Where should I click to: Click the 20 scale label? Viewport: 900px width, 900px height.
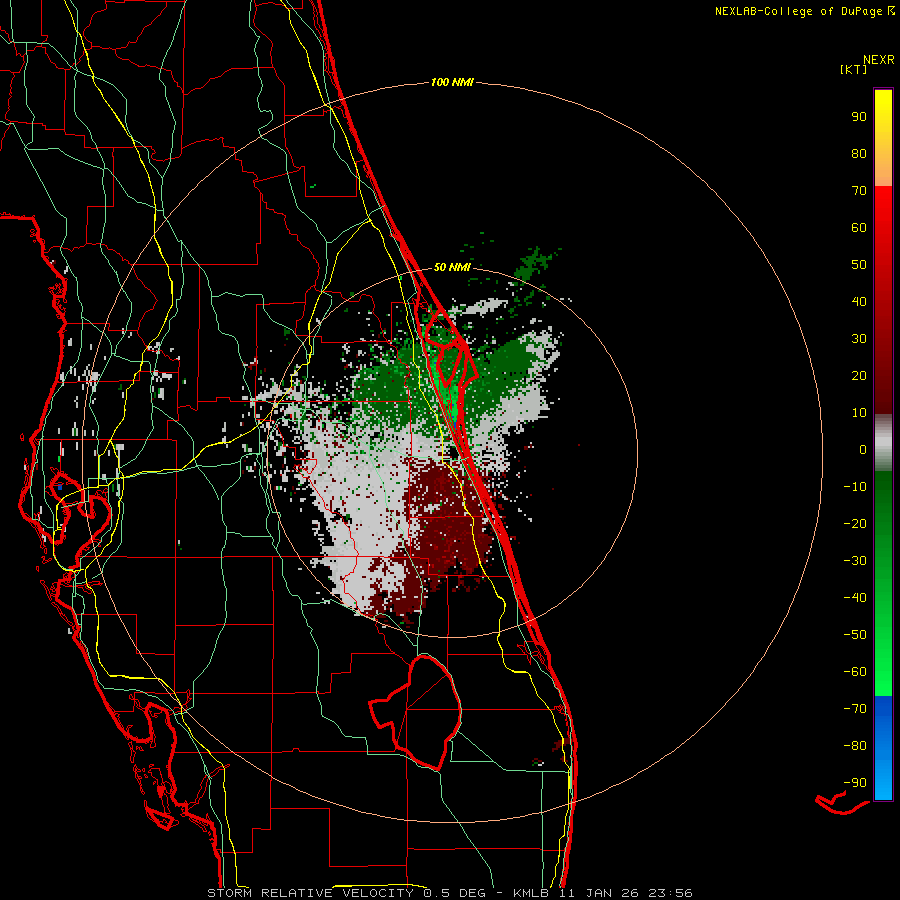tap(859, 376)
